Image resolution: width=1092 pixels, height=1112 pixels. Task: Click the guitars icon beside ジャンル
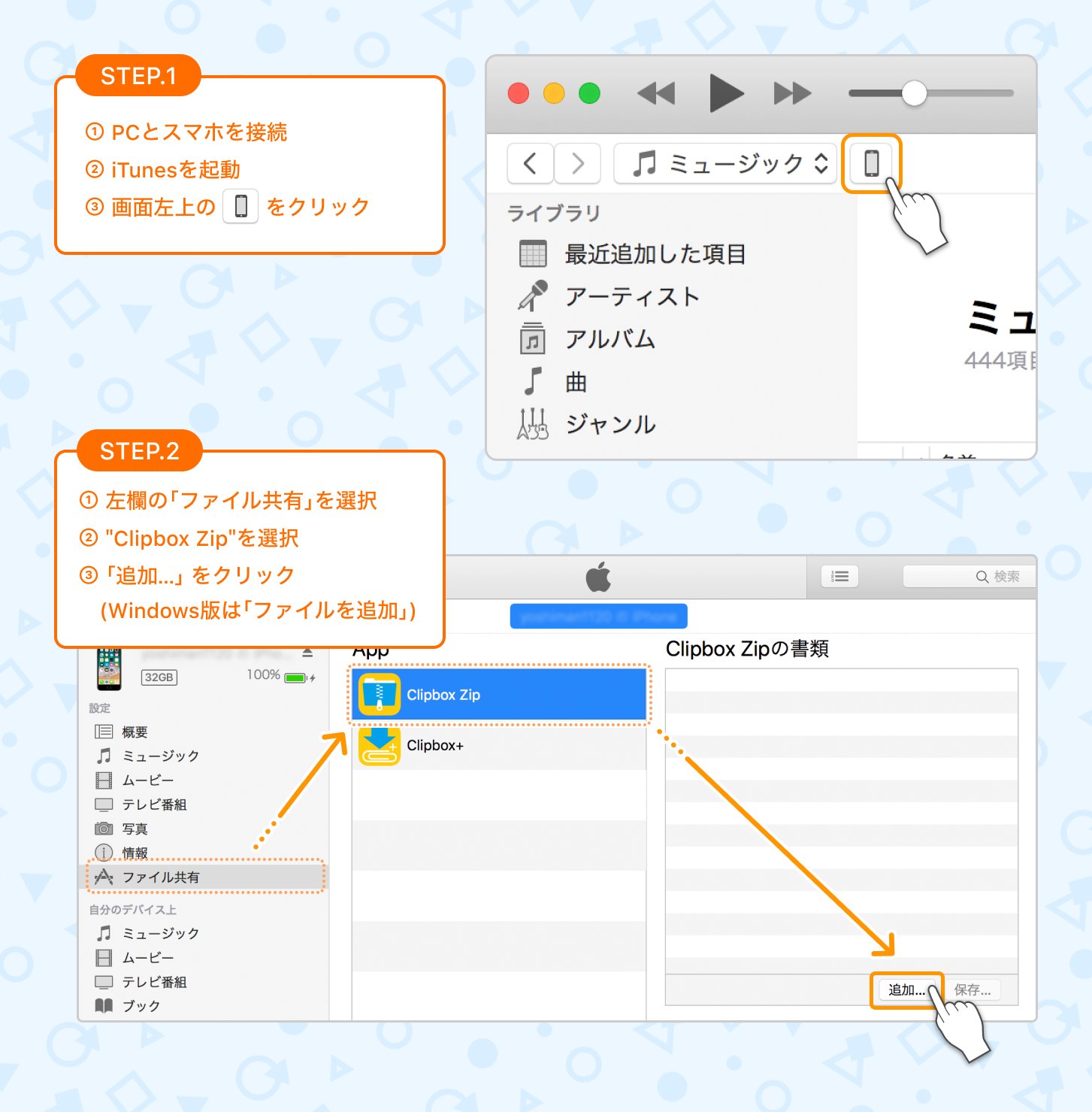[x=533, y=423]
